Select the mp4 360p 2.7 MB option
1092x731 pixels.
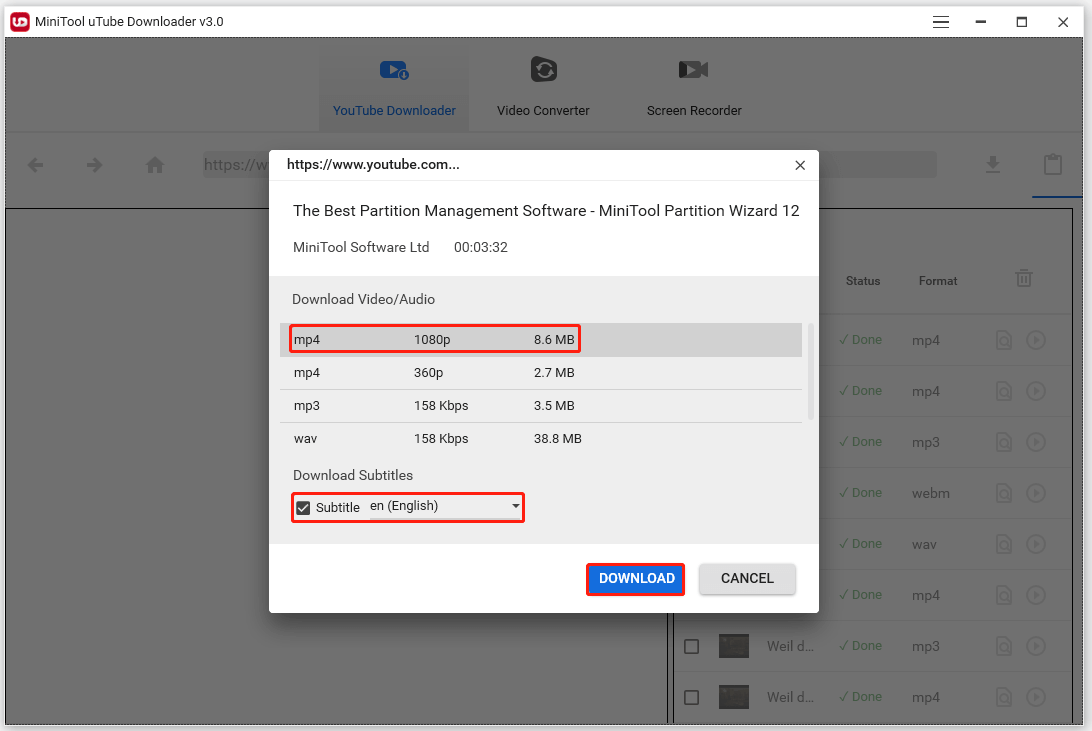click(x=540, y=372)
